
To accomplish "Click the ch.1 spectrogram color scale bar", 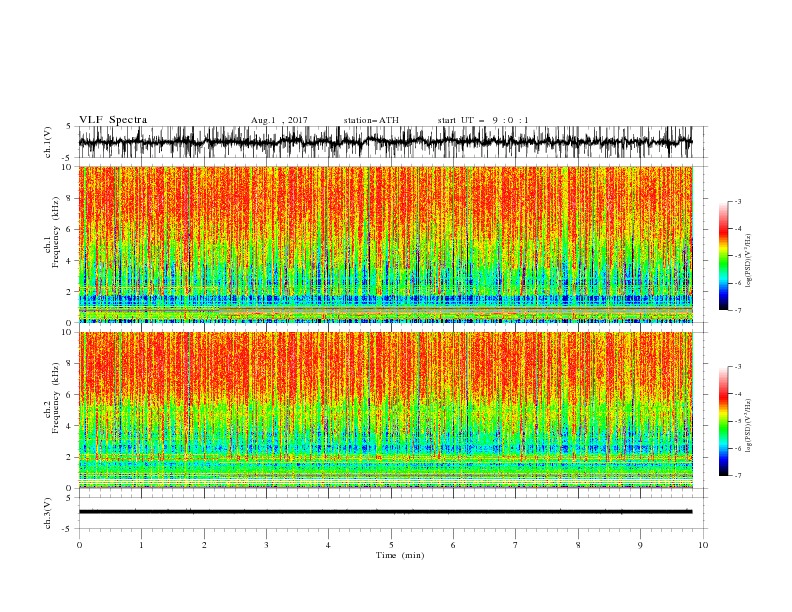I will pos(723,256).
